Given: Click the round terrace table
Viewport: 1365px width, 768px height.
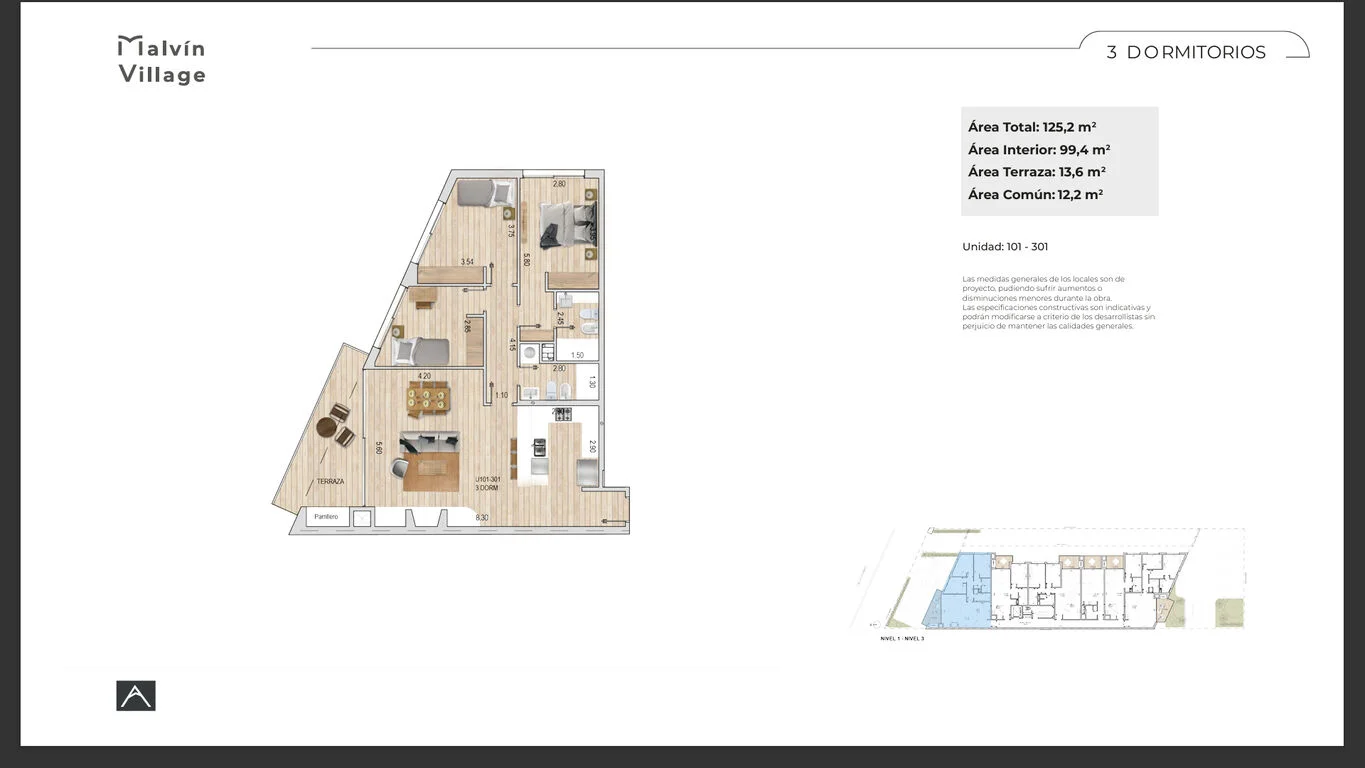Looking at the screenshot, I should (x=326, y=427).
